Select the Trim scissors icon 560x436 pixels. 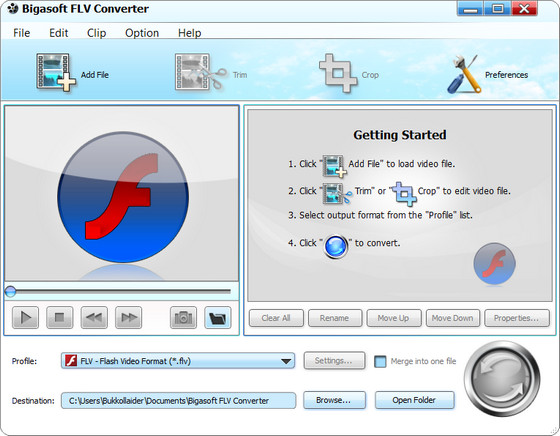[201, 72]
